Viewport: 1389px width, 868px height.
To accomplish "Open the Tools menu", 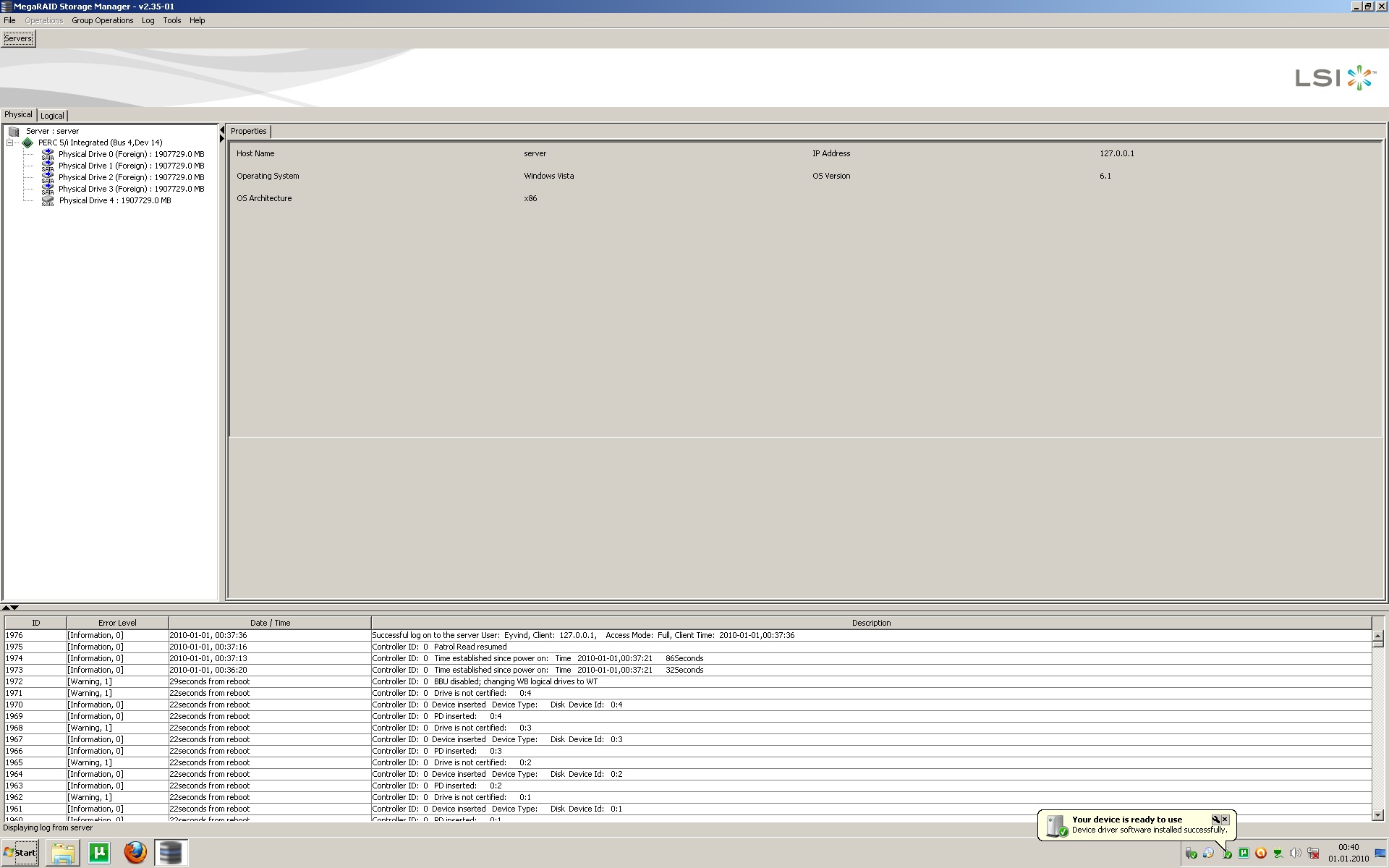I will 172,20.
